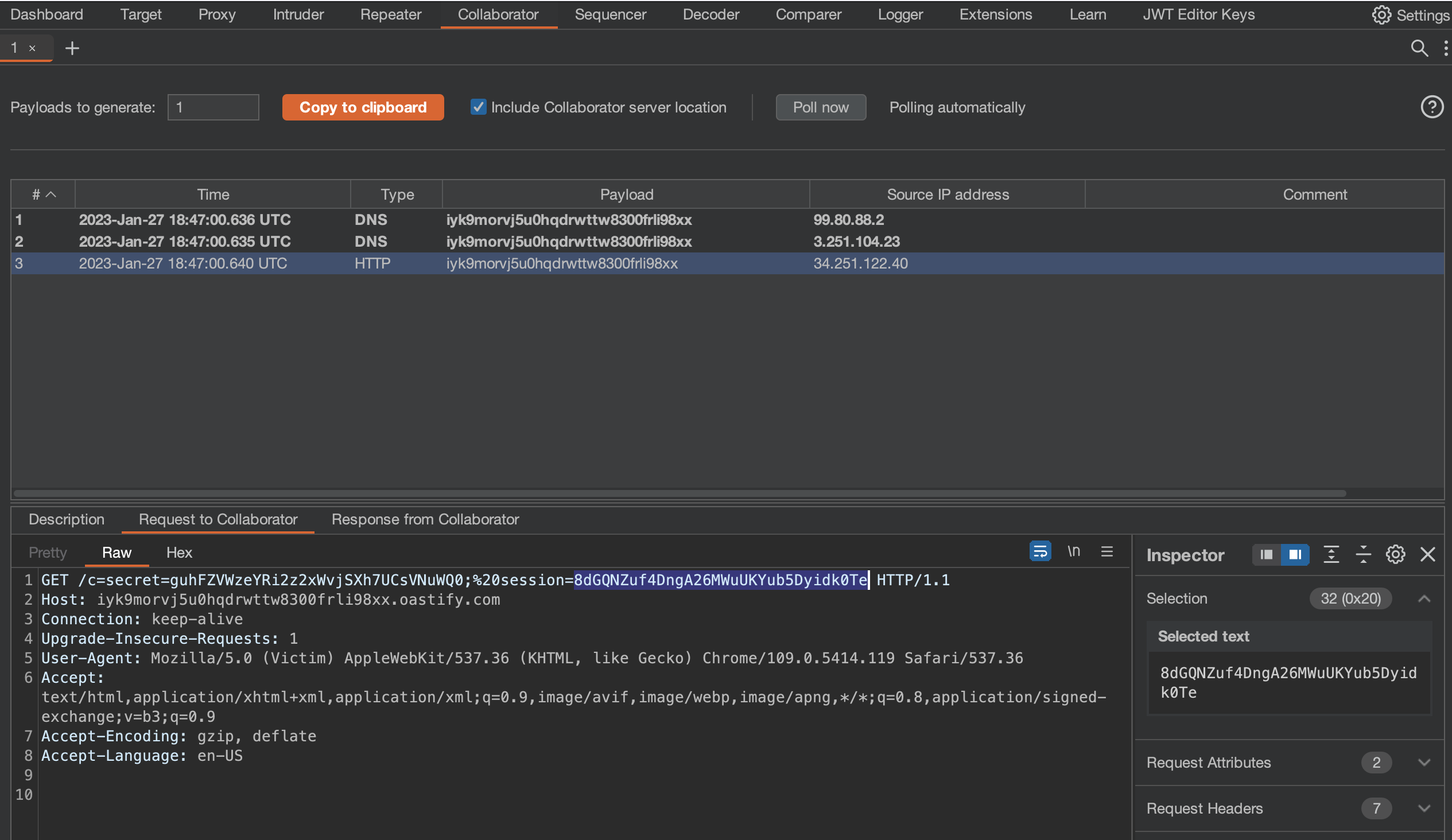Open Inspector settings gear icon

[x=1395, y=554]
